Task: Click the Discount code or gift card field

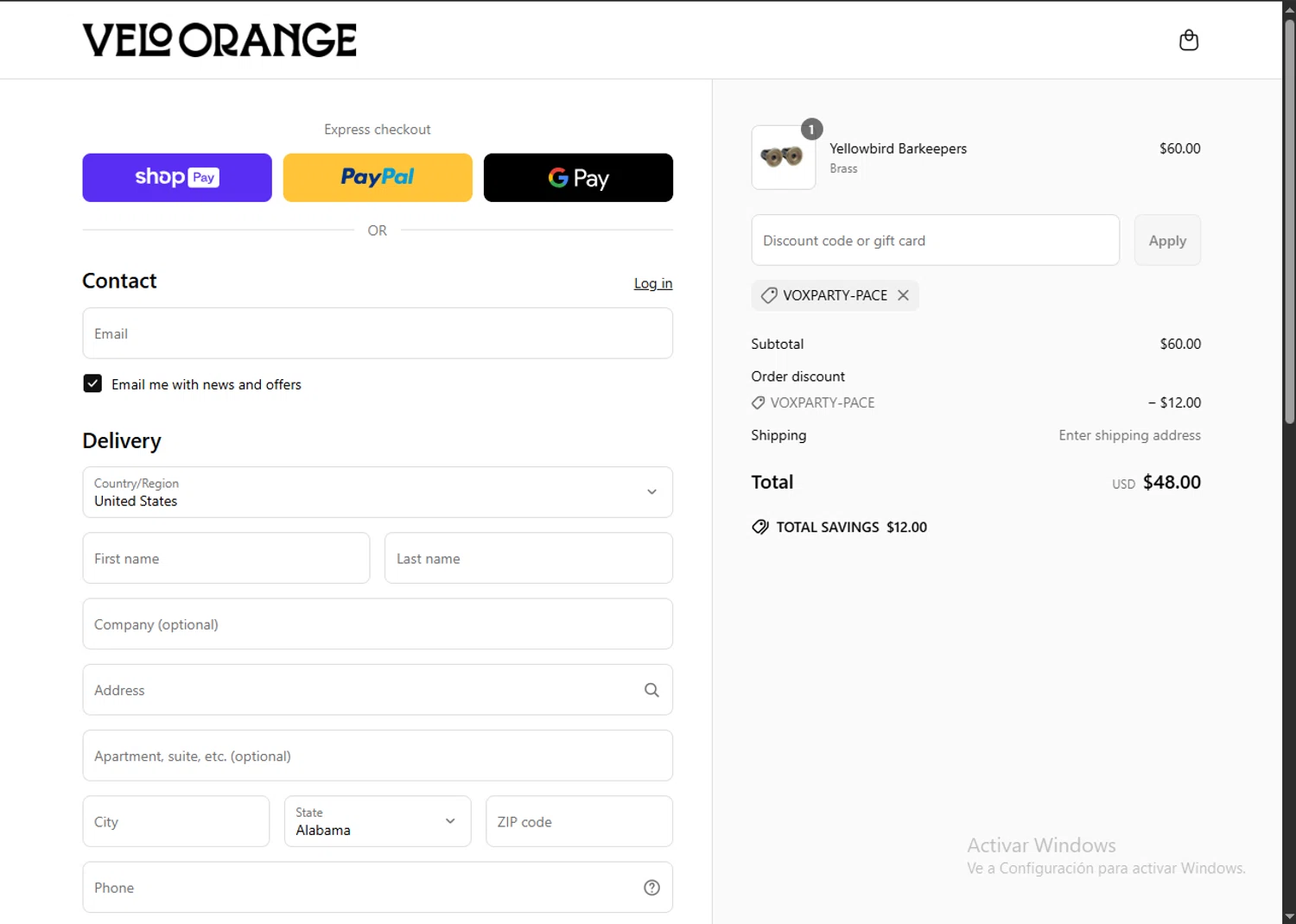Action: (x=936, y=240)
